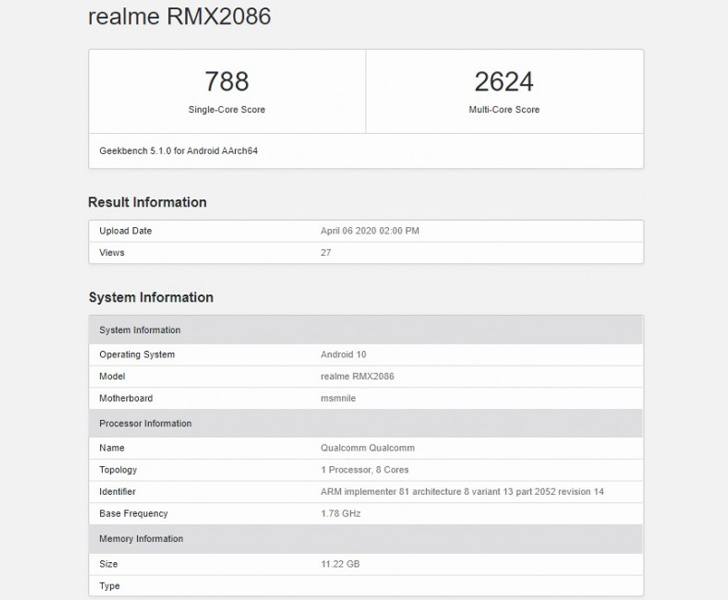The height and width of the screenshot is (600, 728).
Task: Select the msmnile motherboard value
Action: click(338, 398)
